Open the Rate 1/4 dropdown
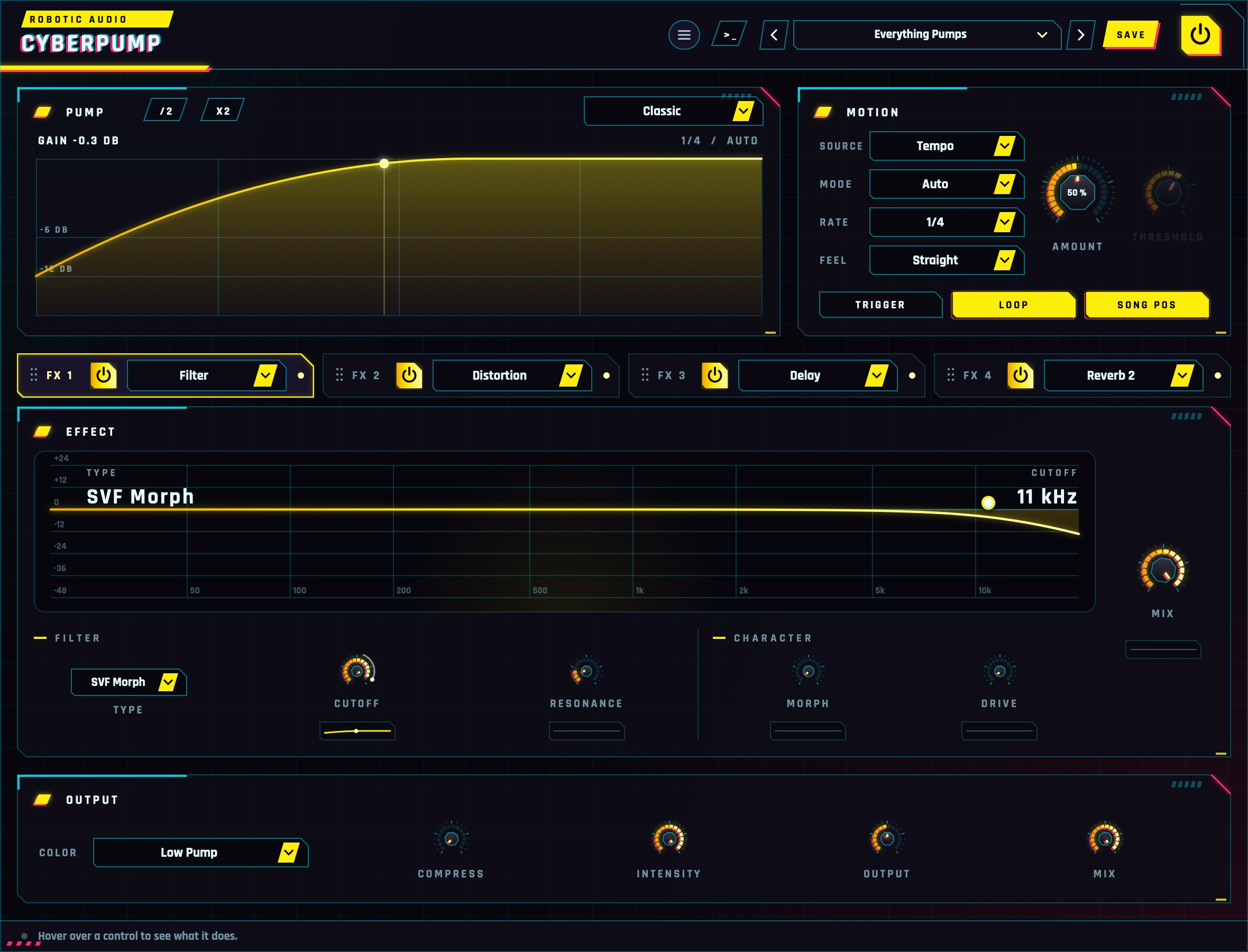Viewport: 1248px width, 952px height. (946, 222)
